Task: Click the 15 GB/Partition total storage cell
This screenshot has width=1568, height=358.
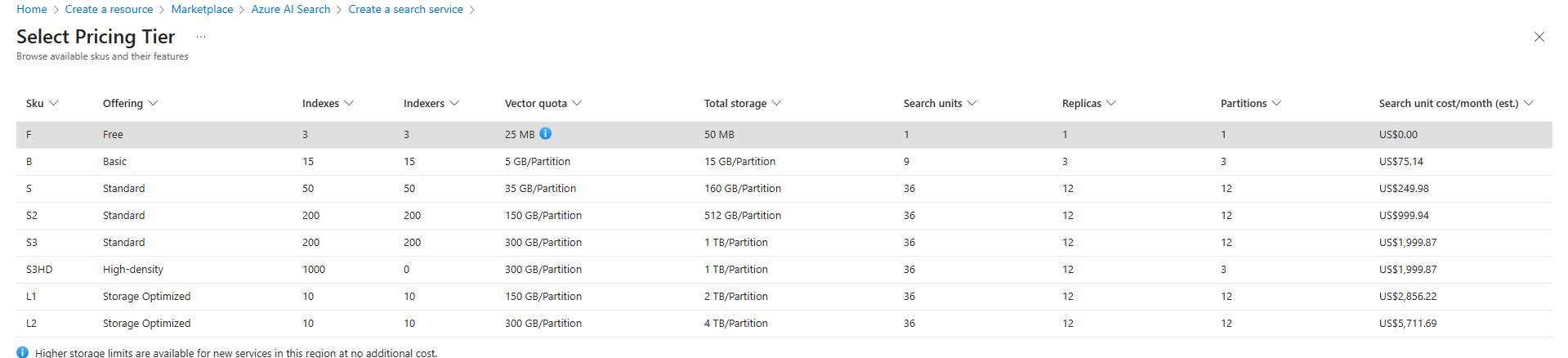Action: 740,162
